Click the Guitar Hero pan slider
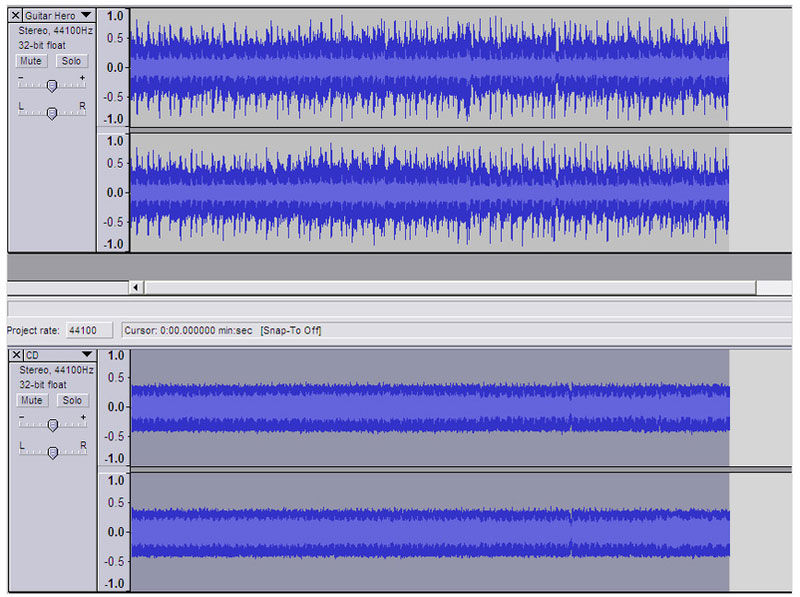The width and height of the screenshot is (800, 597). coord(52,111)
